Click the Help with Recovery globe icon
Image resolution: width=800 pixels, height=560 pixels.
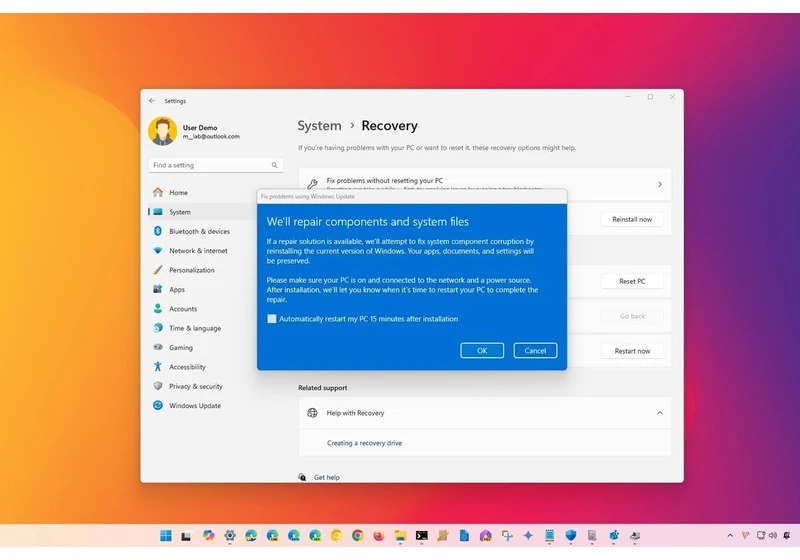tap(312, 413)
